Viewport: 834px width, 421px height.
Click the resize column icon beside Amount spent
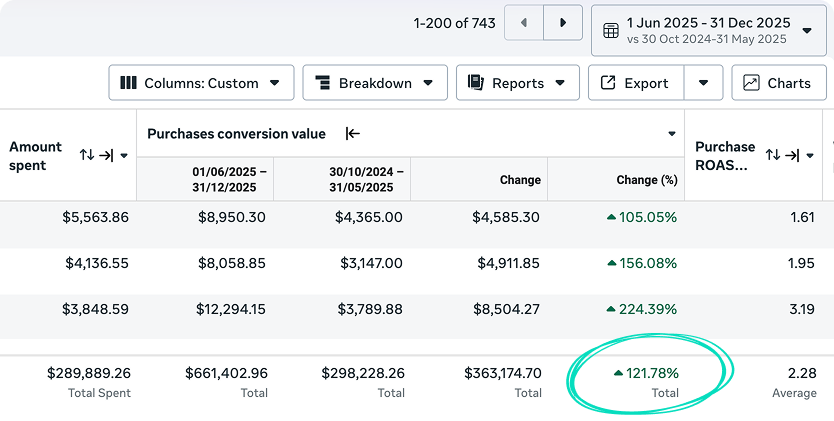(107, 155)
